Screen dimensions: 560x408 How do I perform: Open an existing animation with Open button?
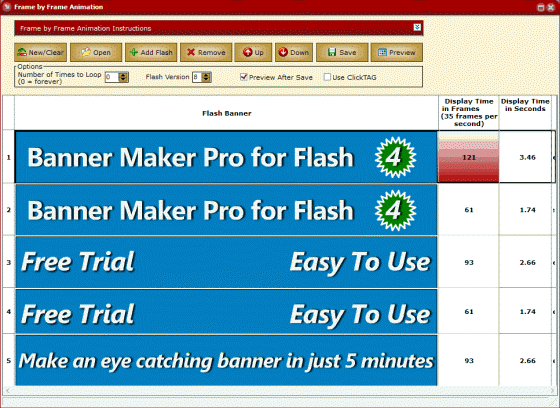[96, 53]
